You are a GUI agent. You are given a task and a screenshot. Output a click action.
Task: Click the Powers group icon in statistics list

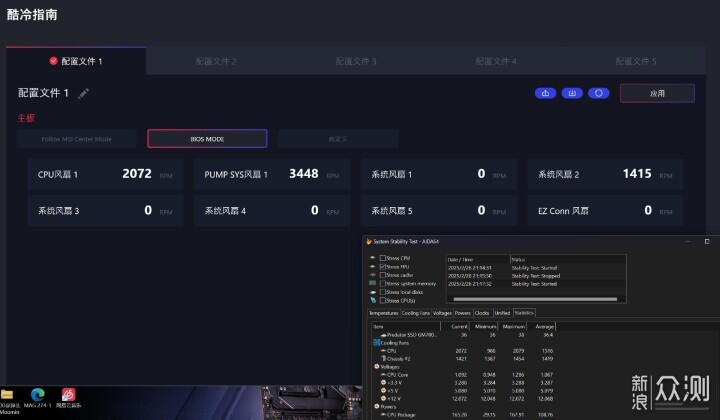[x=377, y=406]
